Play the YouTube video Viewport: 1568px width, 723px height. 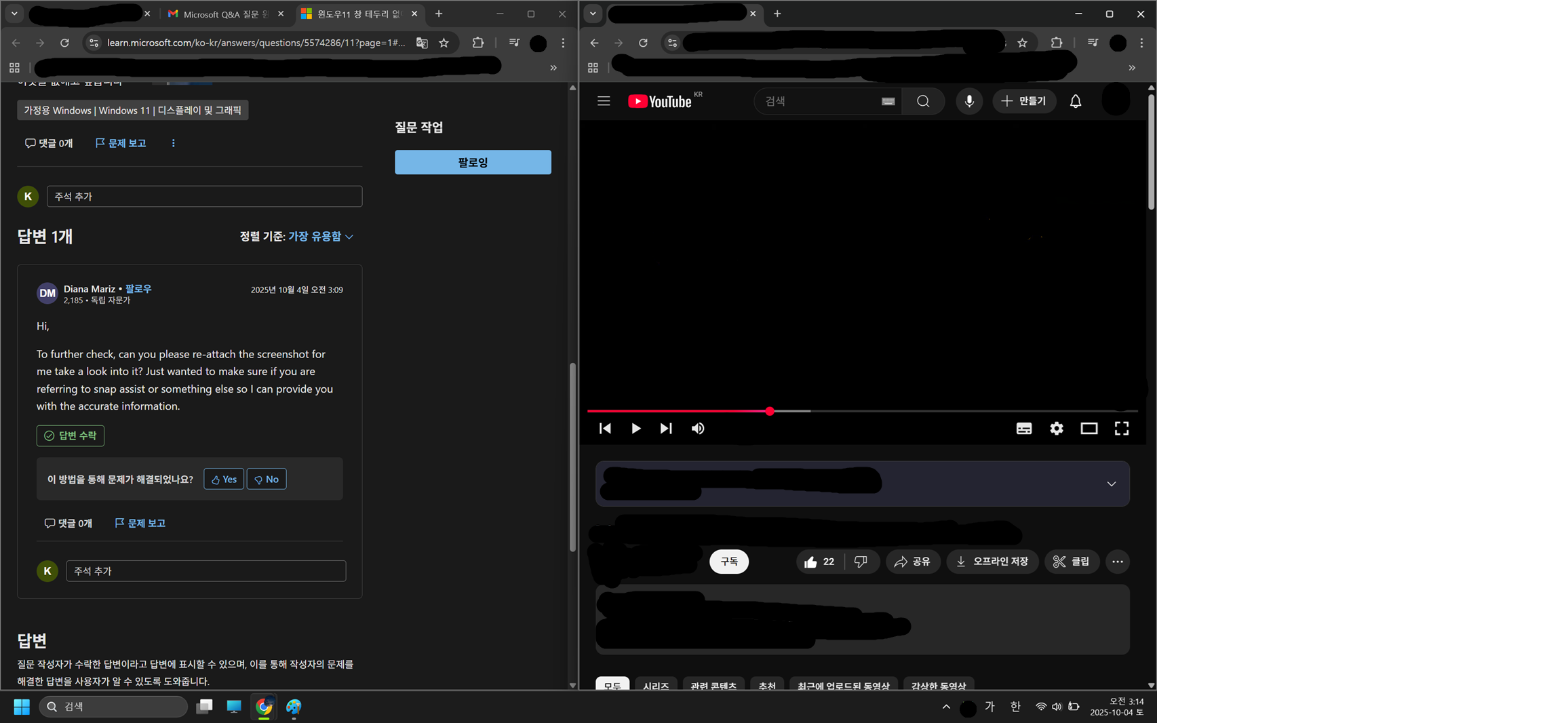(x=635, y=428)
